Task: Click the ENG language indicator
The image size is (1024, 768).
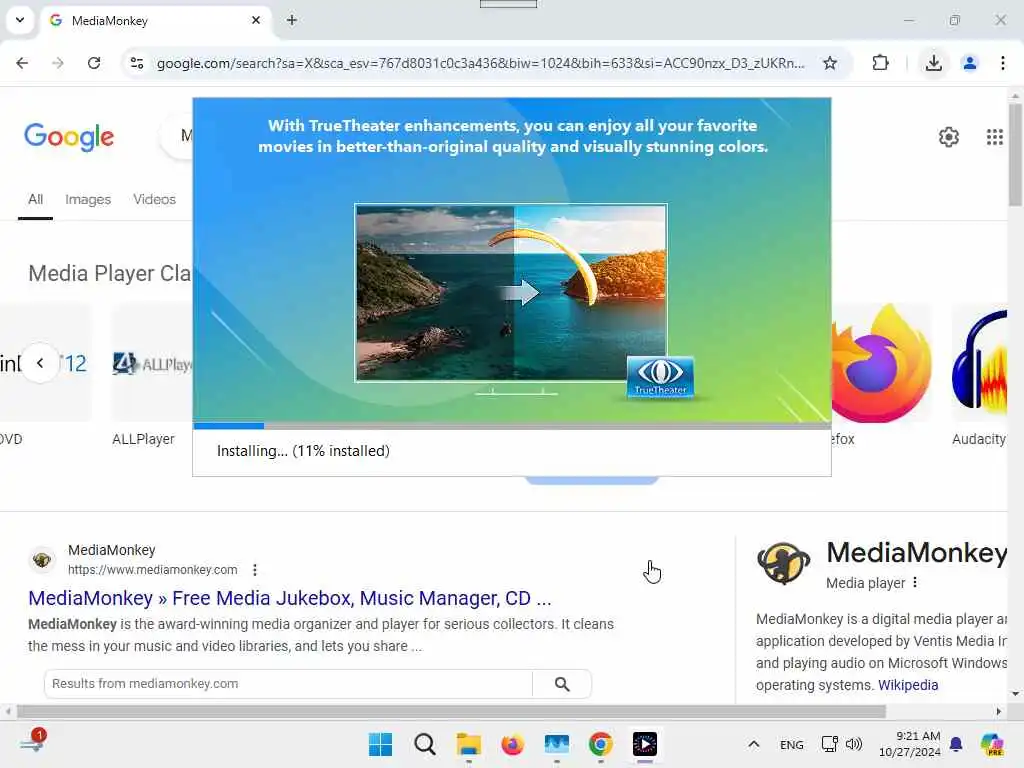Action: pyautogui.click(x=792, y=744)
